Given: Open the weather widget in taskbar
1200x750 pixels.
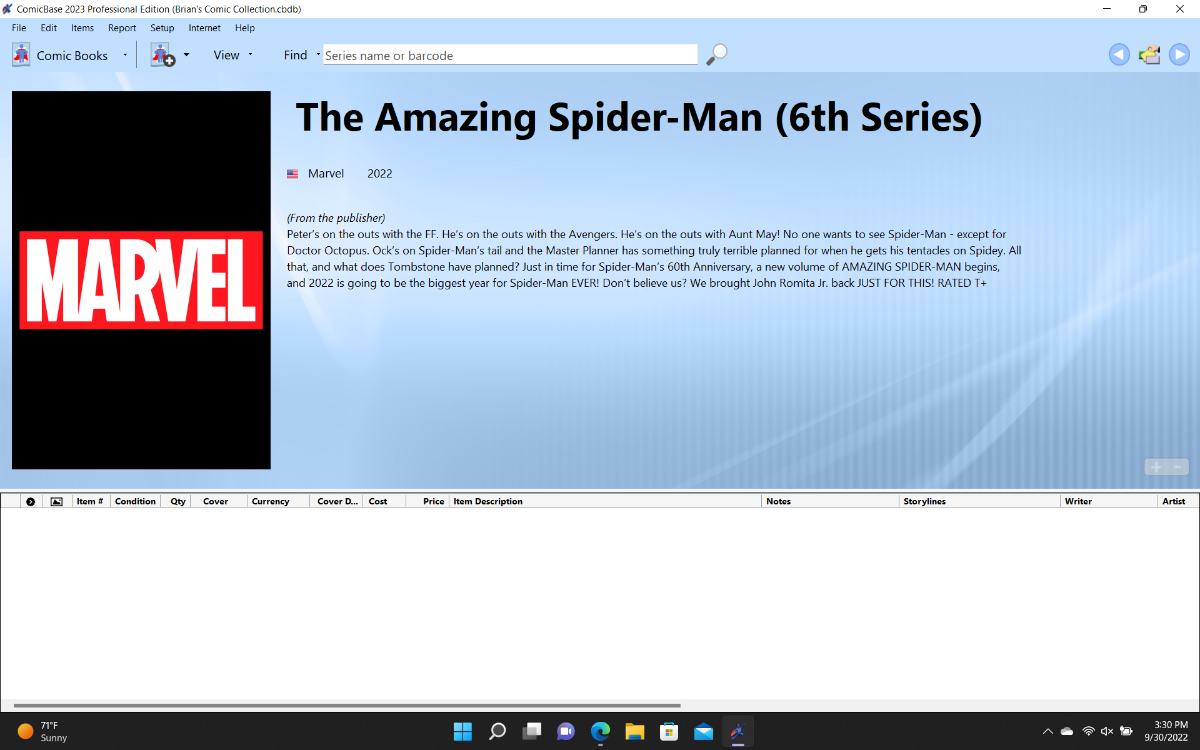Looking at the screenshot, I should (x=43, y=731).
